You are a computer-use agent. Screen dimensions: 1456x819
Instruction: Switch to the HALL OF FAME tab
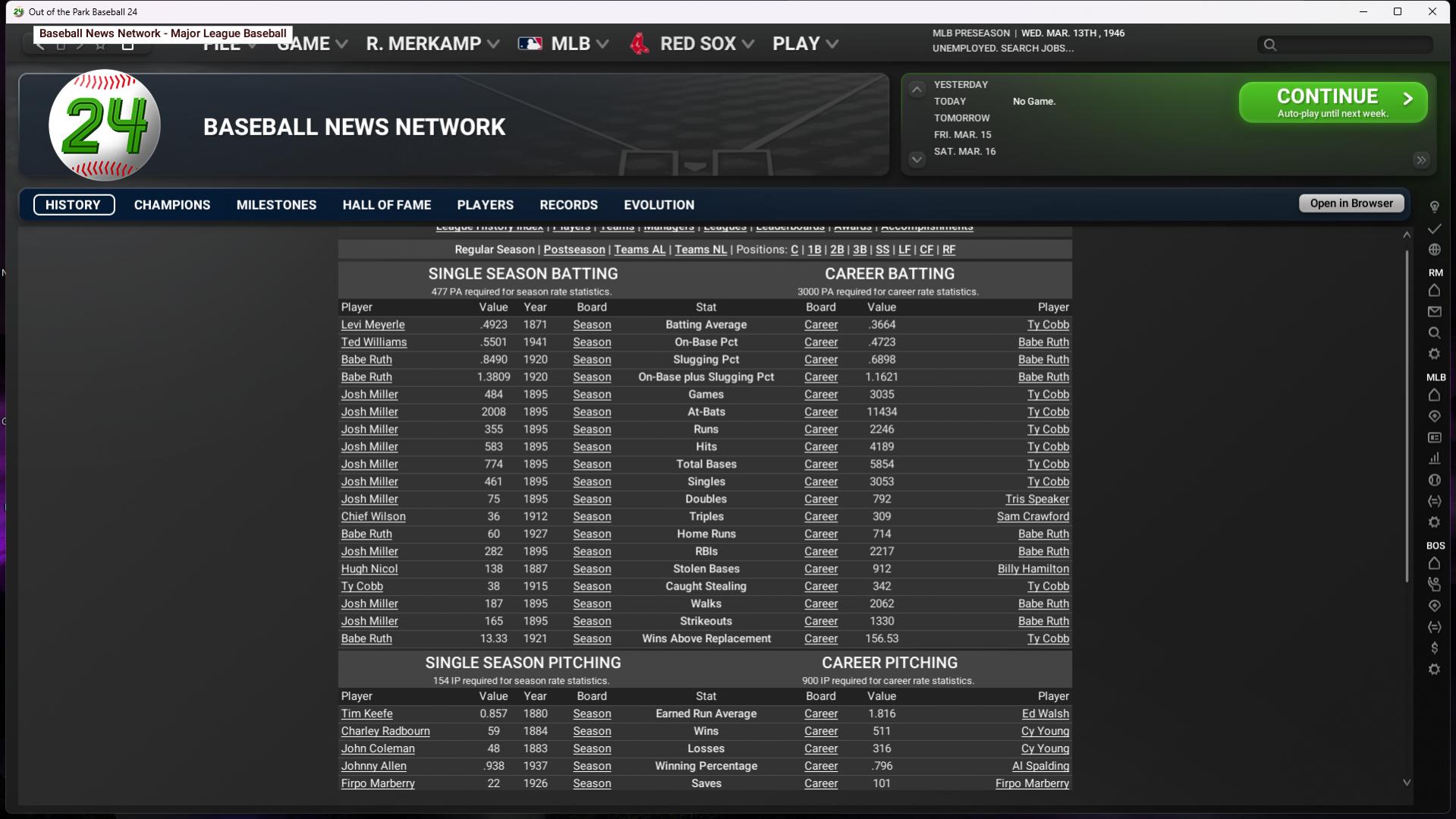click(386, 205)
